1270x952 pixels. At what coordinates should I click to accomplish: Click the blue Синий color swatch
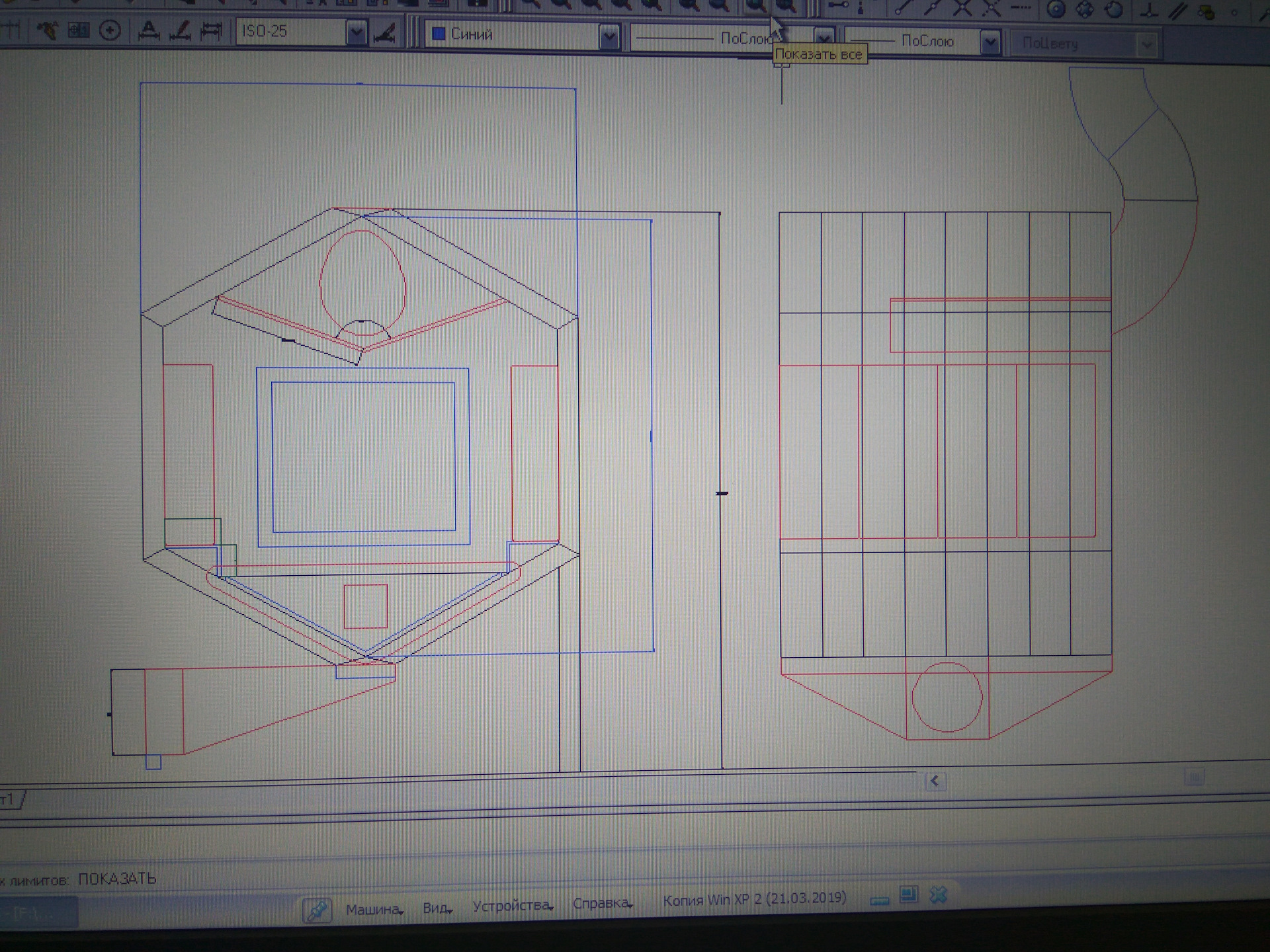438,34
